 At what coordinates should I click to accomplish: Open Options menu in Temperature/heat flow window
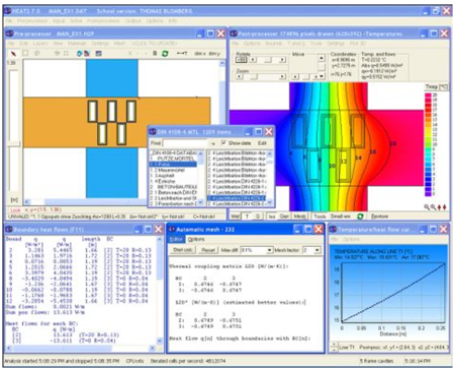click(x=351, y=239)
